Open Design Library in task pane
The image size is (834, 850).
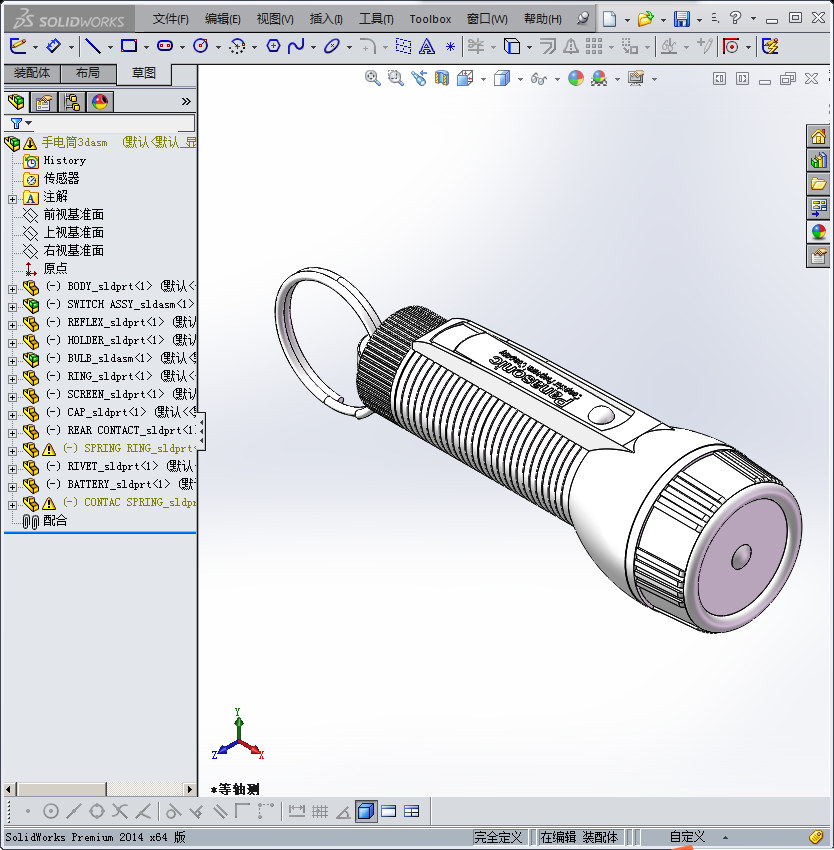[818, 160]
